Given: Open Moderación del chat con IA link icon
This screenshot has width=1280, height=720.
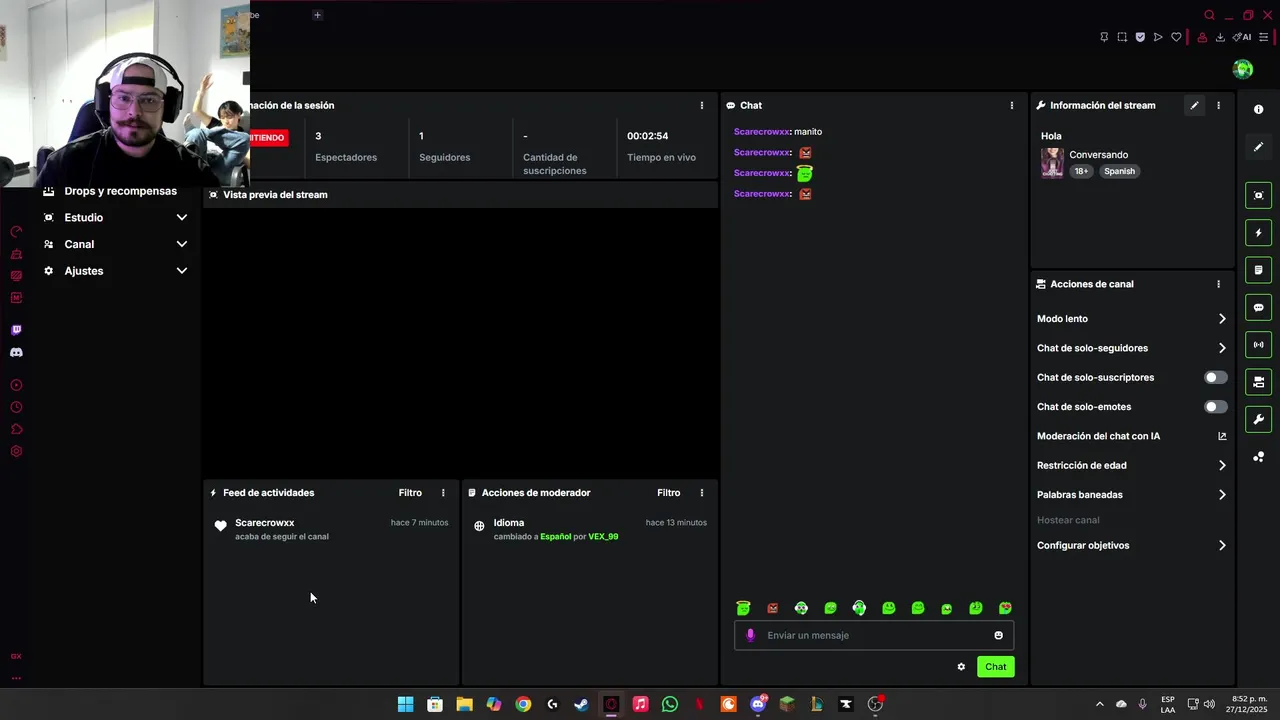Looking at the screenshot, I should [1222, 436].
